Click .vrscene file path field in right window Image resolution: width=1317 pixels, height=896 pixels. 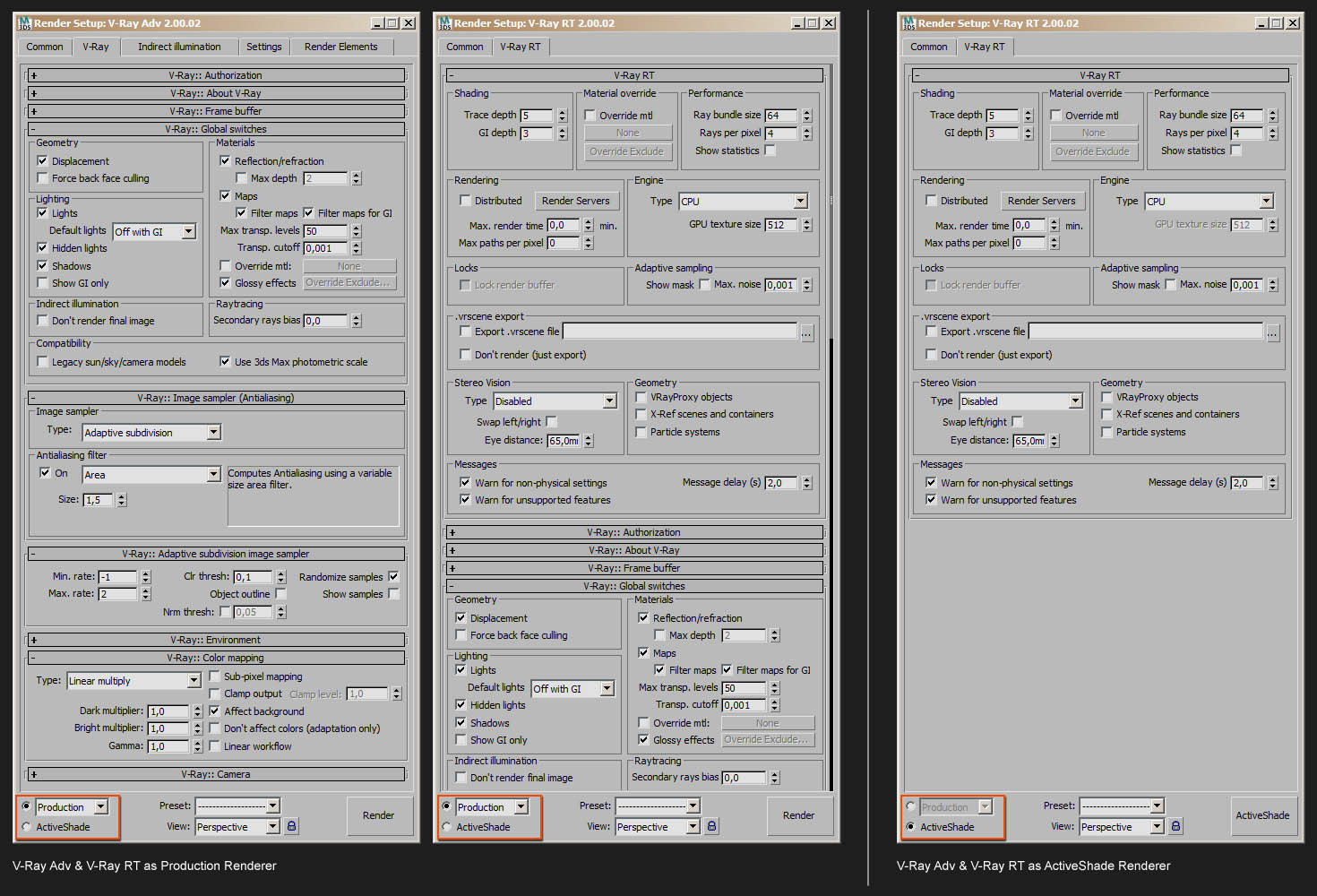[x=1146, y=332]
